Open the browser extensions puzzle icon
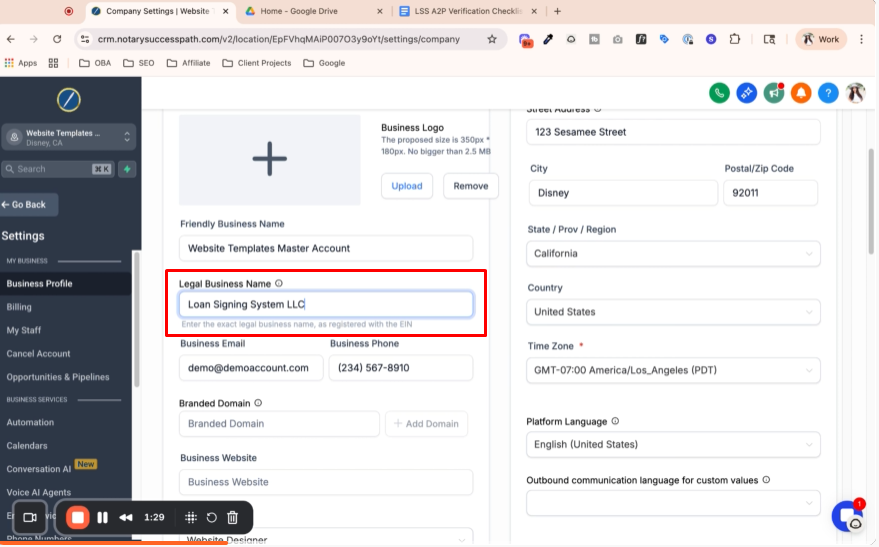Image resolution: width=879 pixels, height=547 pixels. click(x=734, y=39)
